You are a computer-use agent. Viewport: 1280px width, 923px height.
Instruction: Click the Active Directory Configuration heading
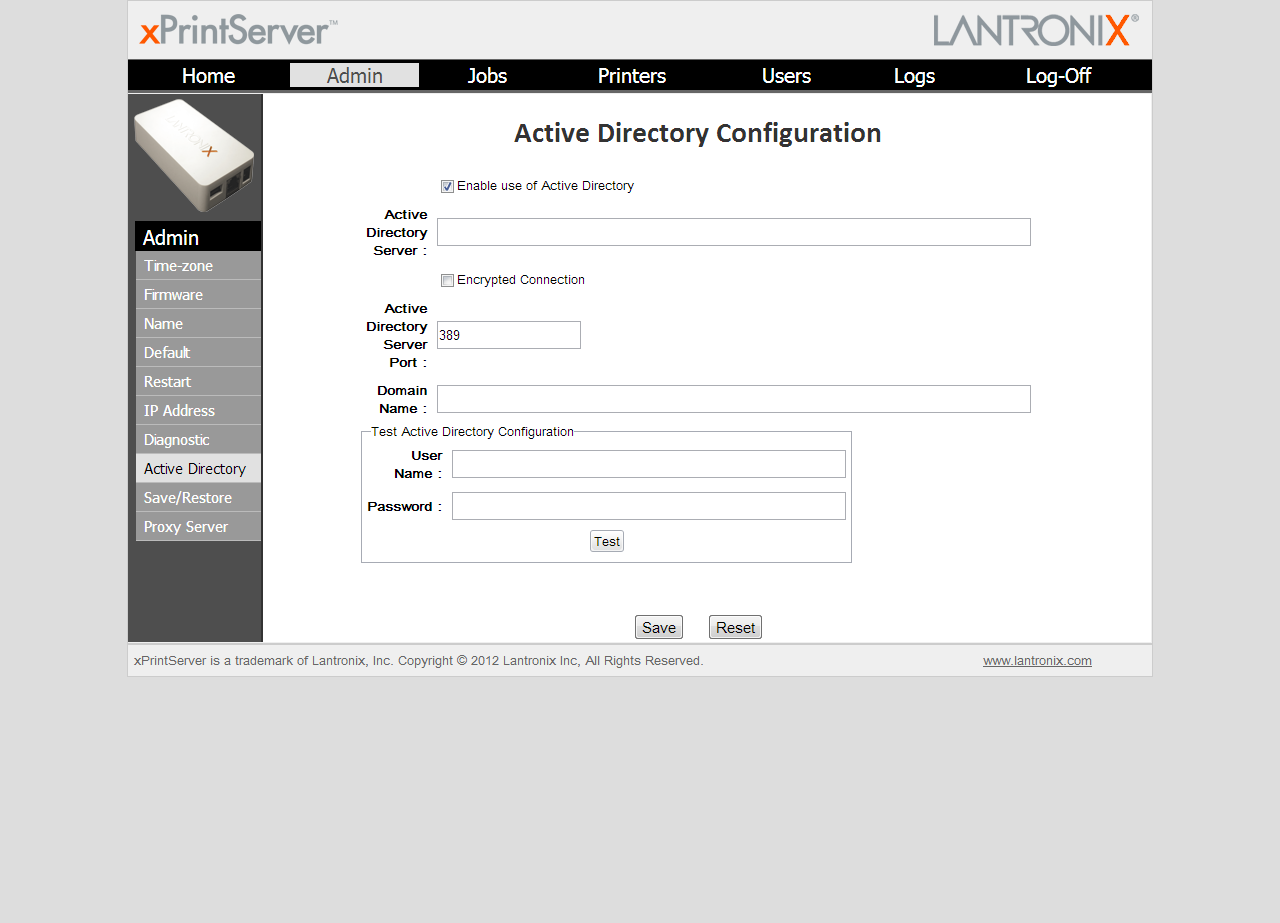pos(698,133)
